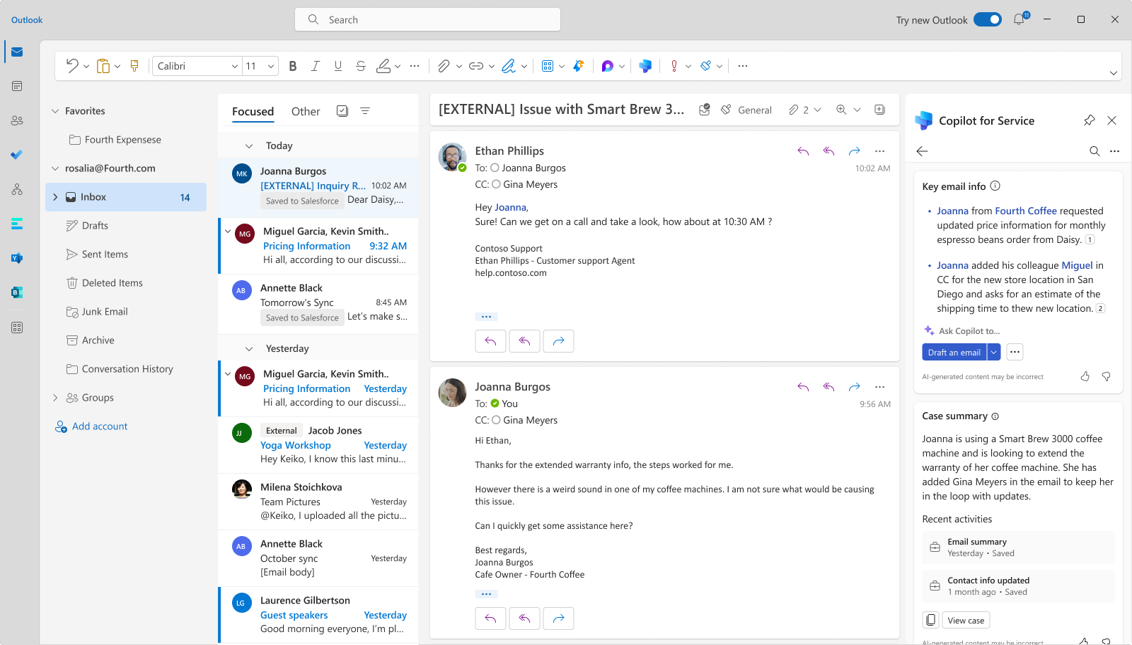
Task: Search within the Copilot for Service pane
Action: click(1094, 151)
